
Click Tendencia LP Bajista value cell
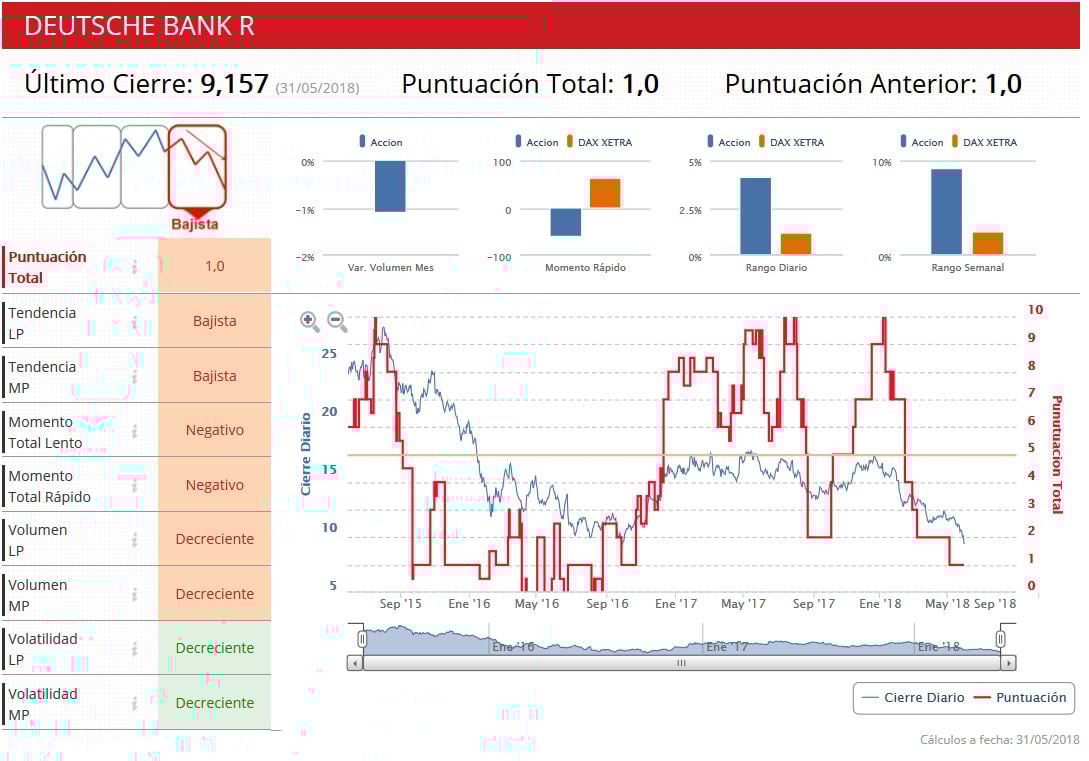215,321
